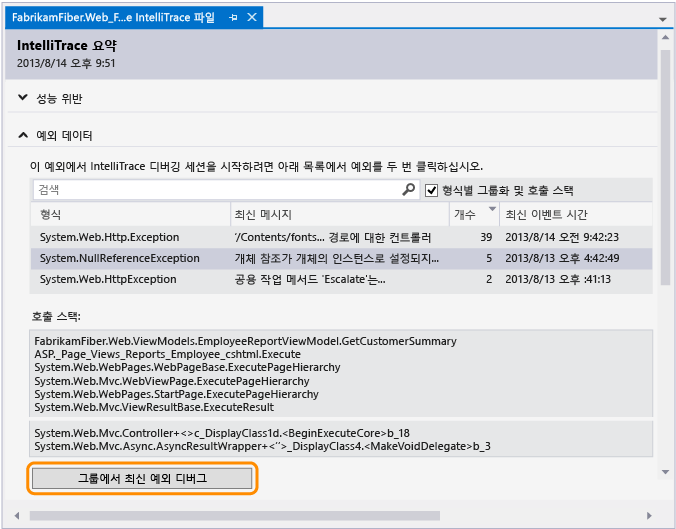Close the FabrikamFiber IntelliTrace file tab
Viewport: 676px width, 529px height.
coord(252,17)
